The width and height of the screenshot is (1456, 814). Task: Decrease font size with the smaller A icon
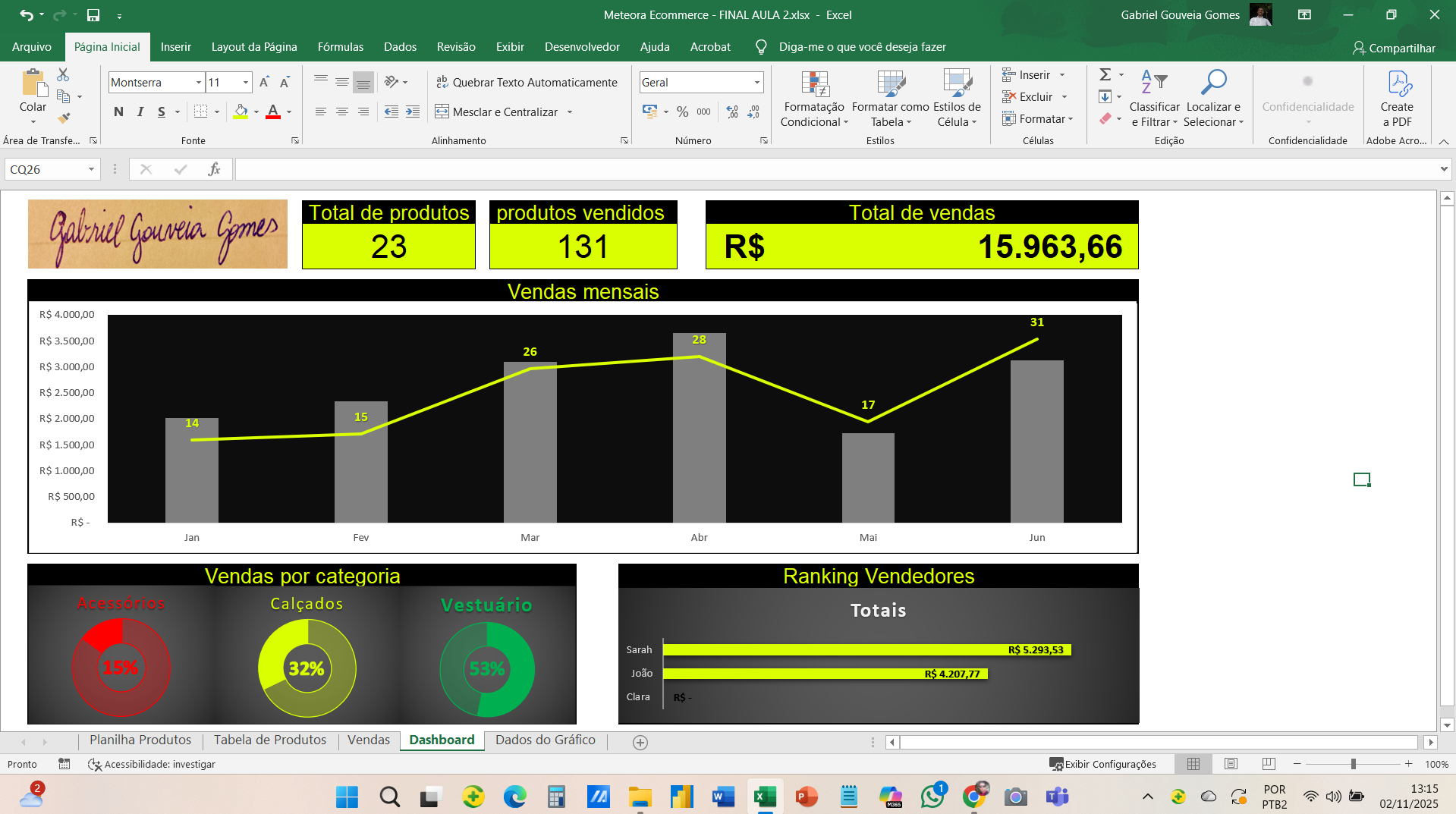click(285, 82)
